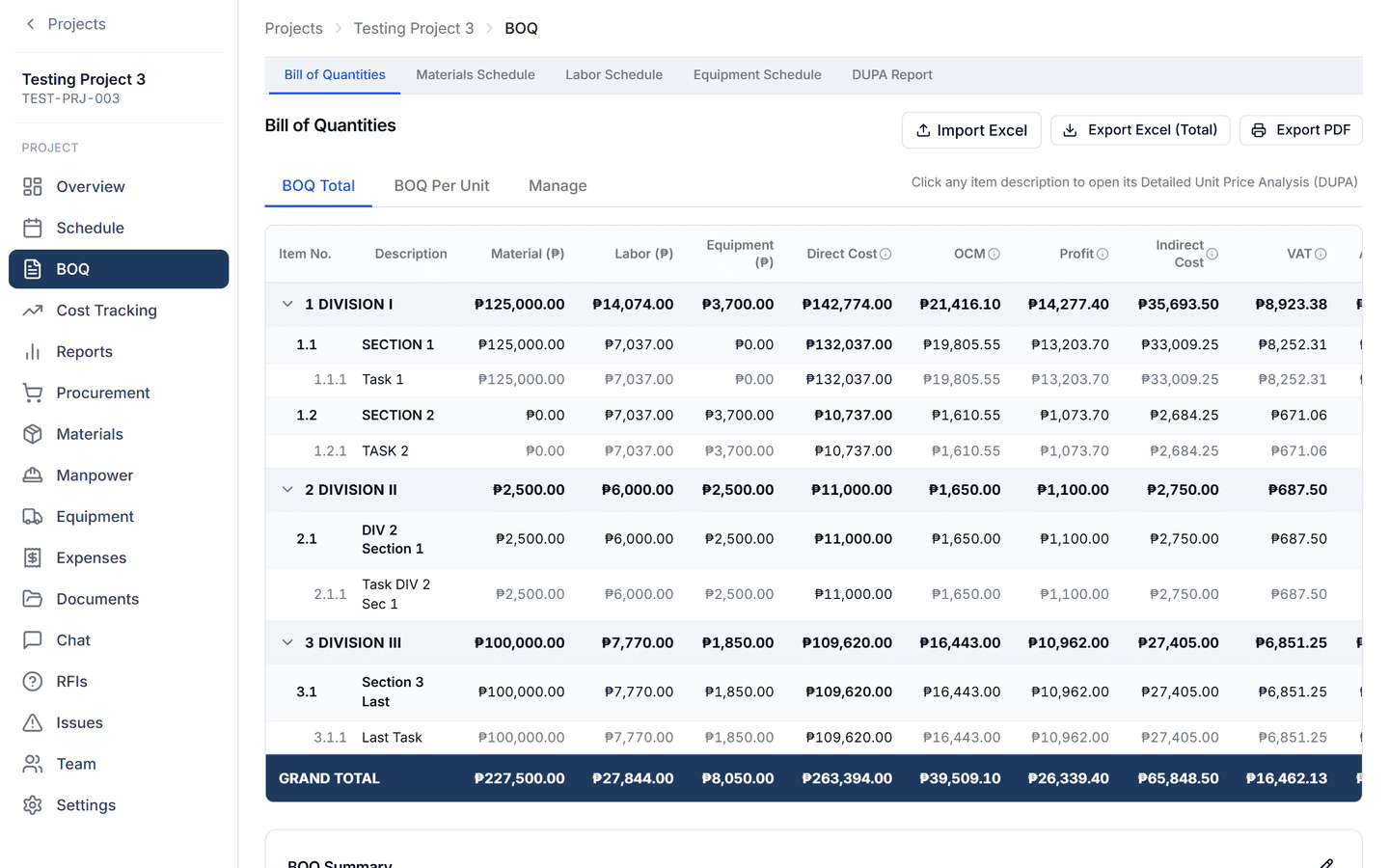The image size is (1389, 868).
Task: Click the Cost Tracking trend icon
Action: tap(33, 311)
